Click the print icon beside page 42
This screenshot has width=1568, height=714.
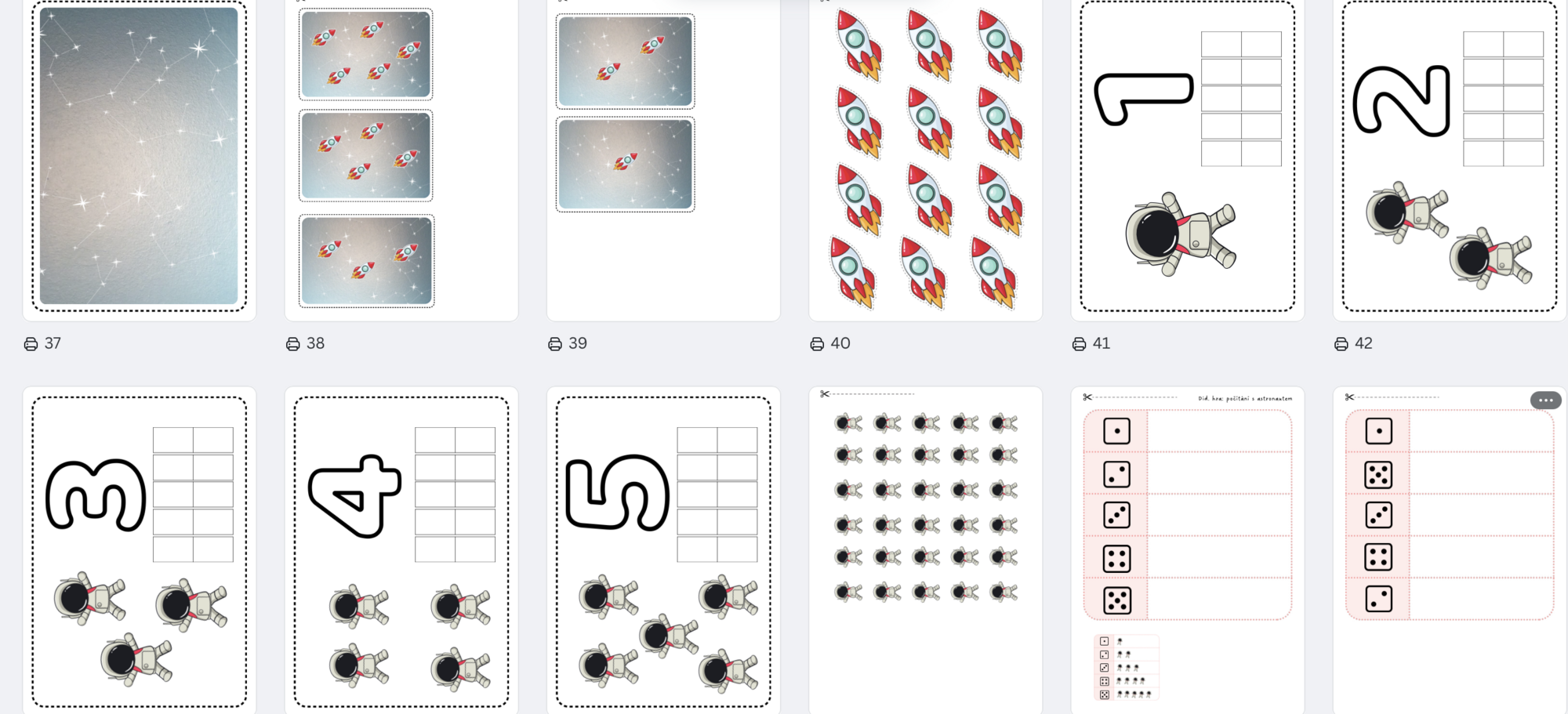click(x=1341, y=344)
